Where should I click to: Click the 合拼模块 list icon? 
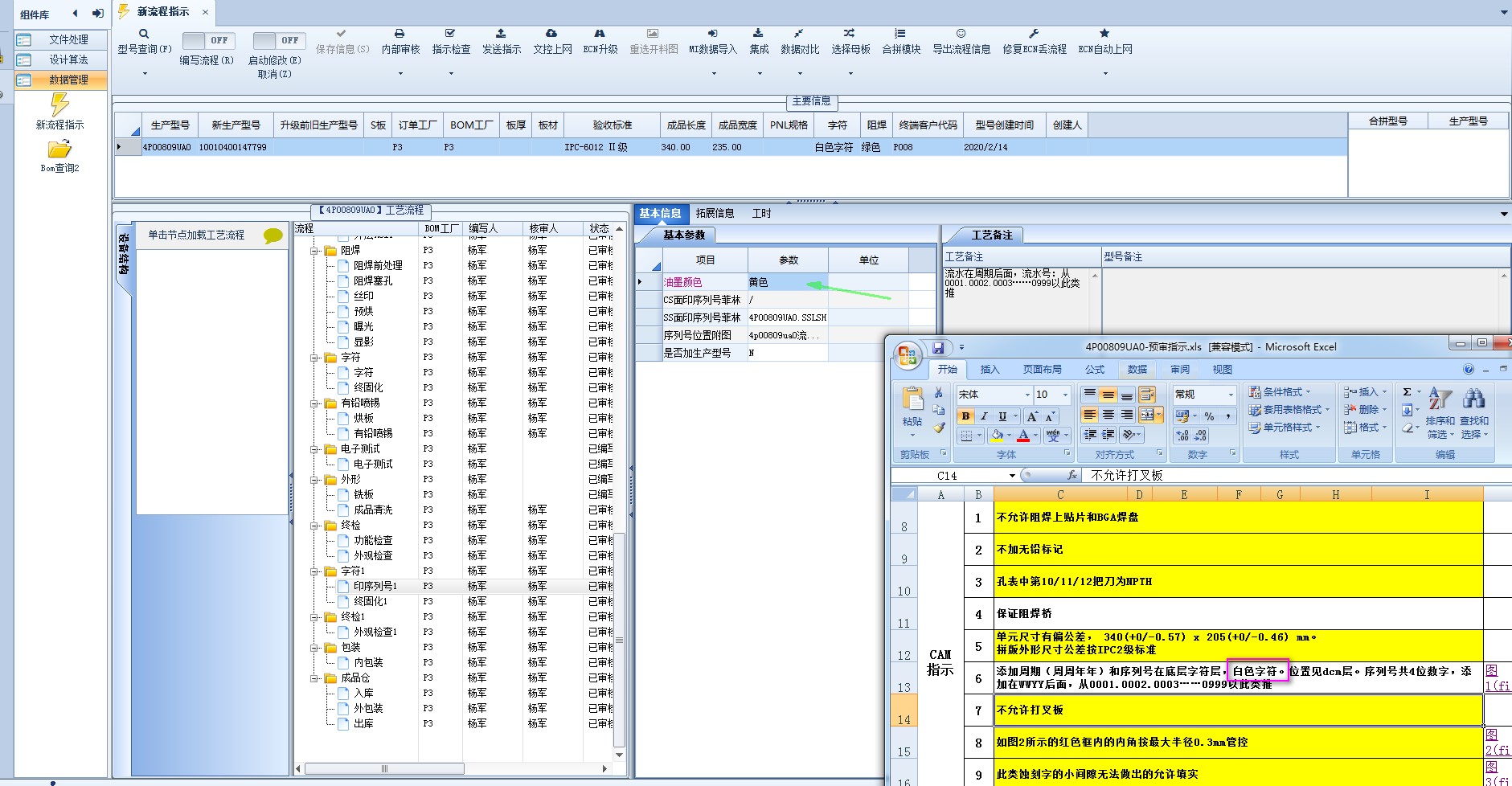click(900, 34)
